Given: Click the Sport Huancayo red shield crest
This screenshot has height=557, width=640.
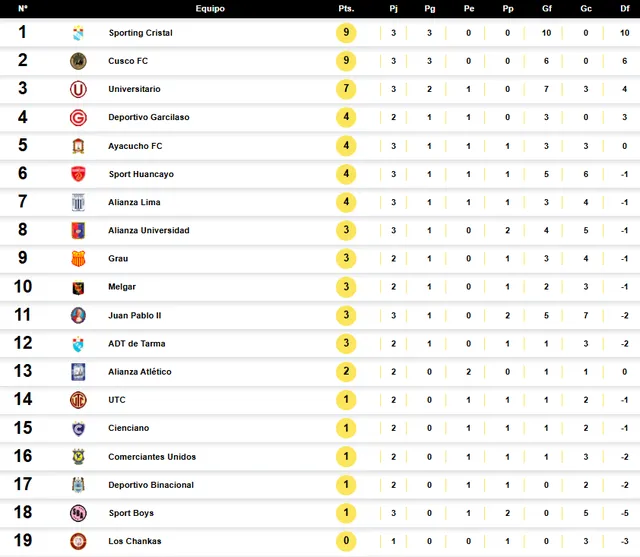Looking at the screenshot, I should point(78,174).
